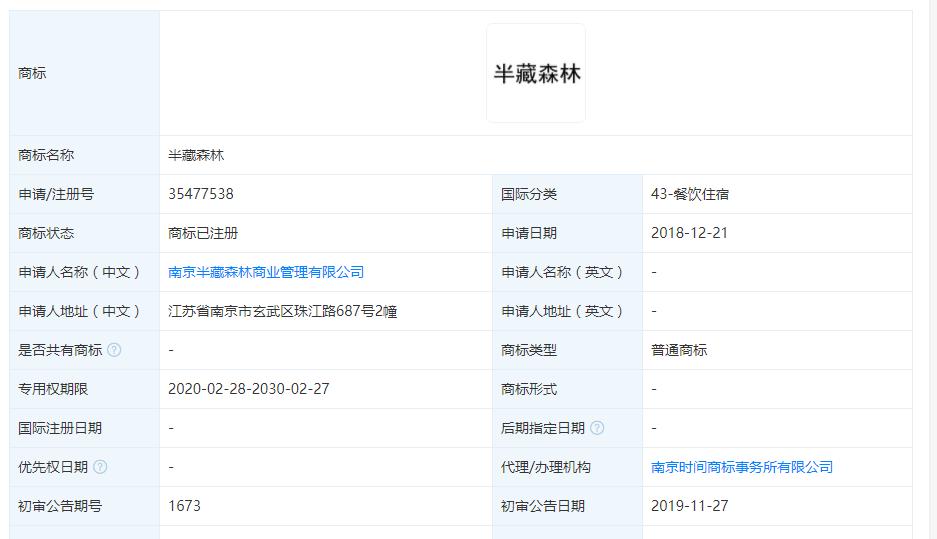
Task: Click the 商标状态 label
Action: click(46, 233)
